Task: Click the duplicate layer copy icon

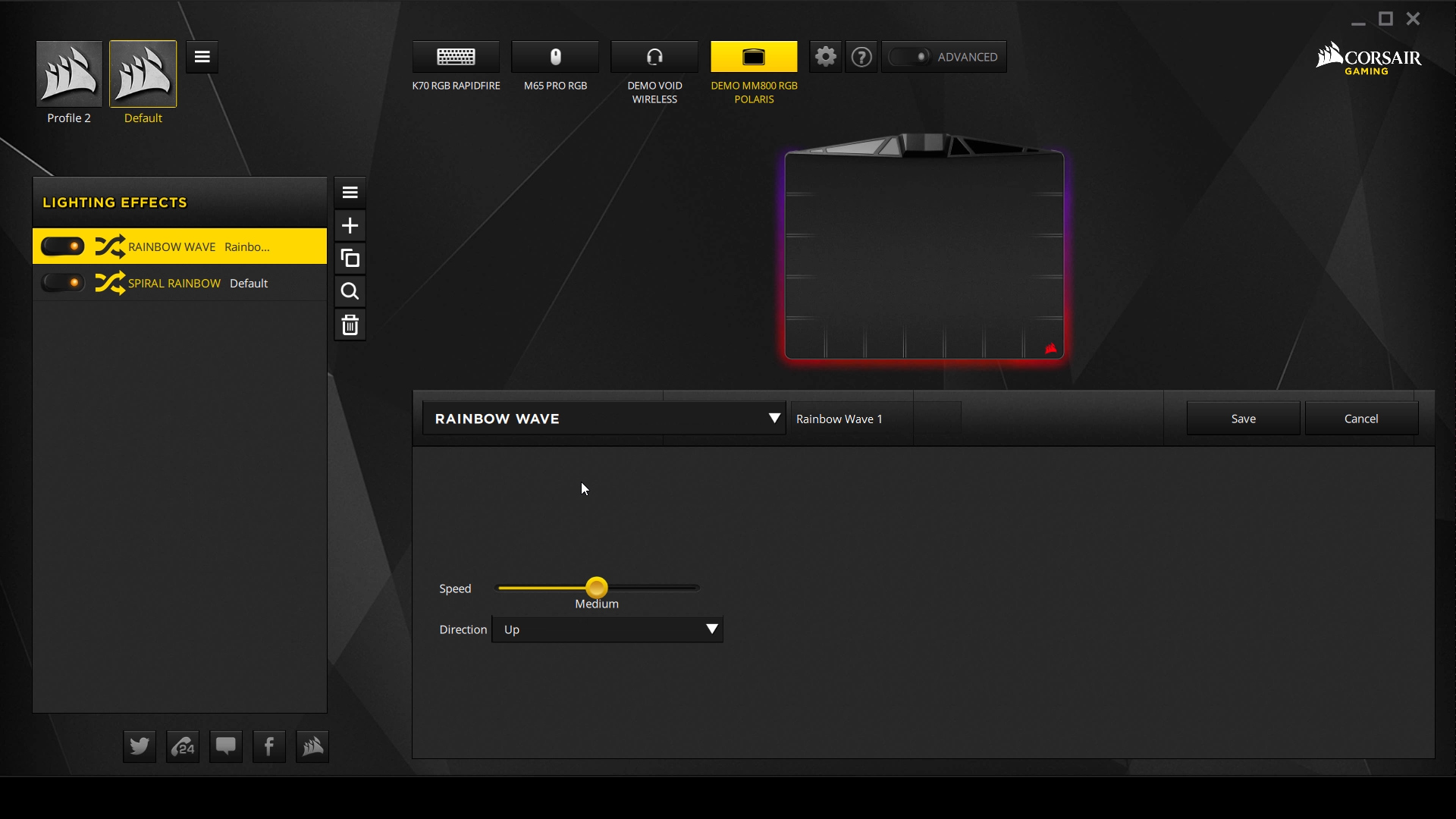Action: (x=350, y=258)
